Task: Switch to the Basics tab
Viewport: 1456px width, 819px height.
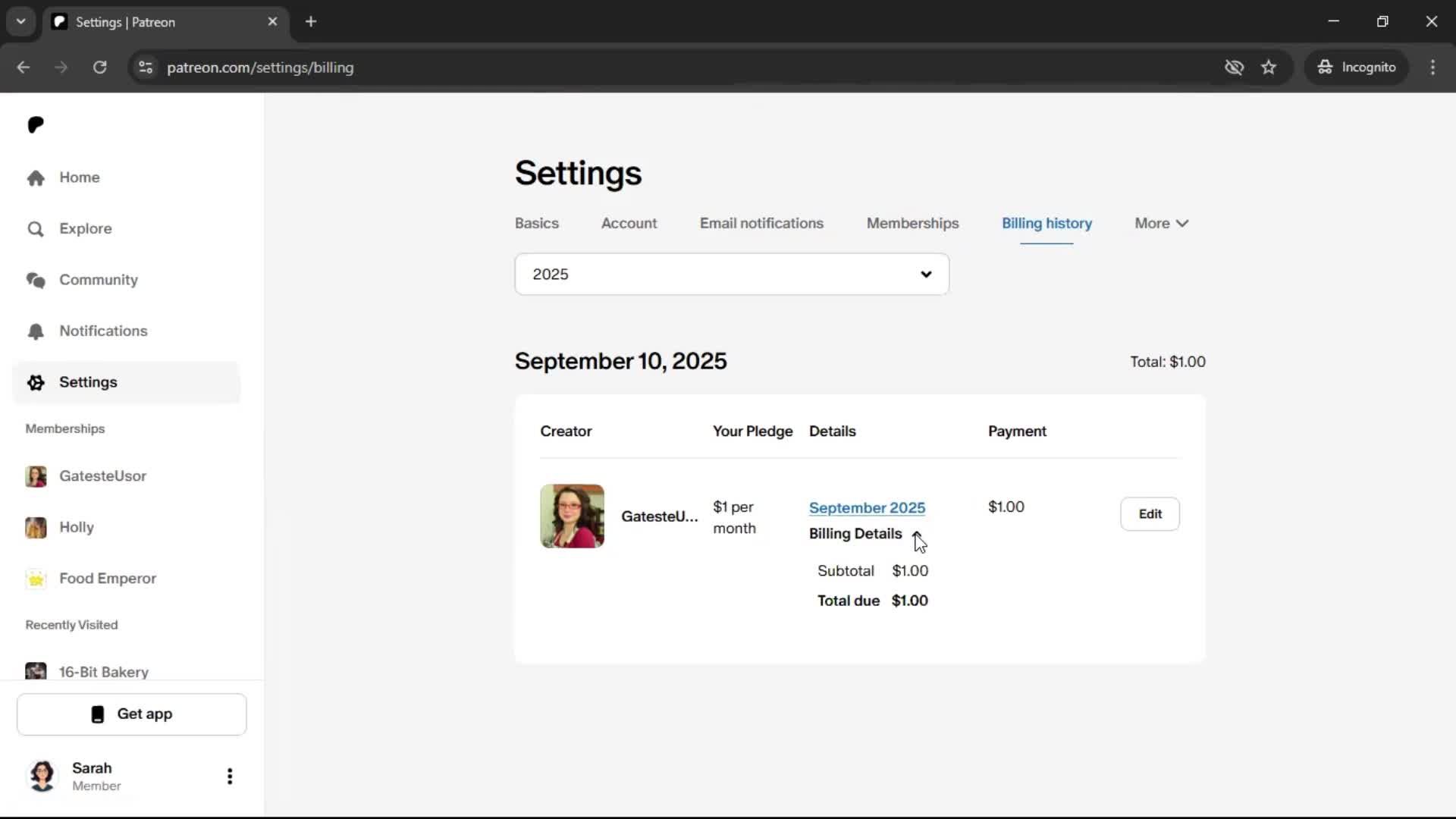Action: pyautogui.click(x=537, y=224)
